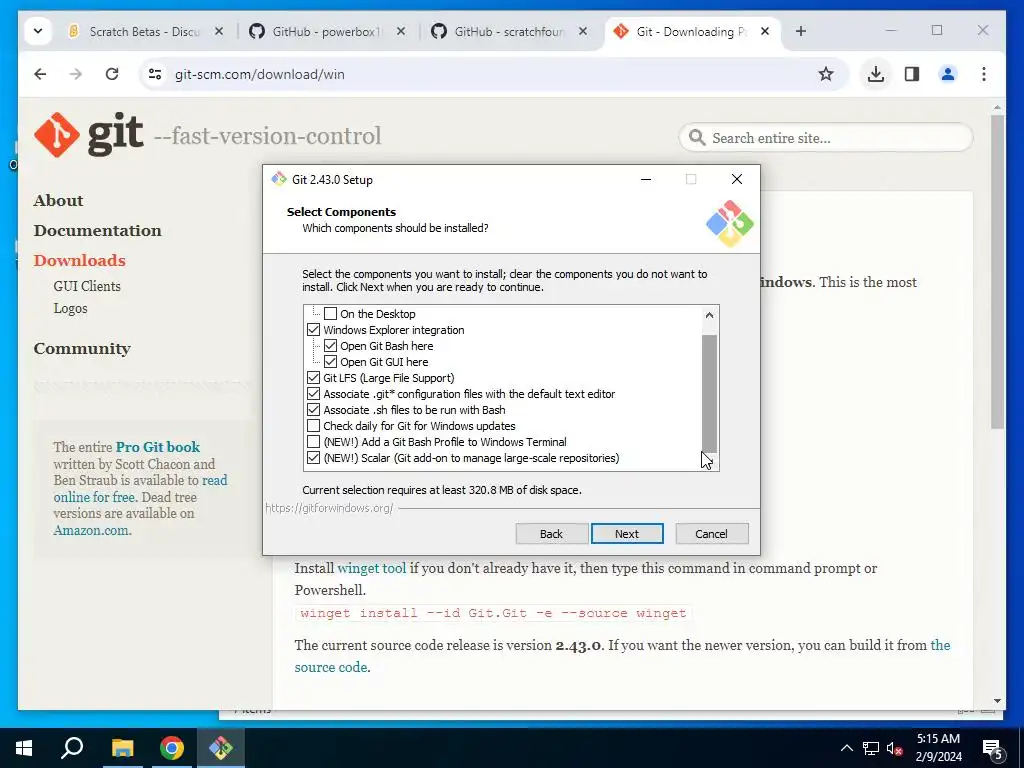The height and width of the screenshot is (768, 1024).
Task: Click the Git installer logo in the setup header
Action: pyautogui.click(x=729, y=224)
